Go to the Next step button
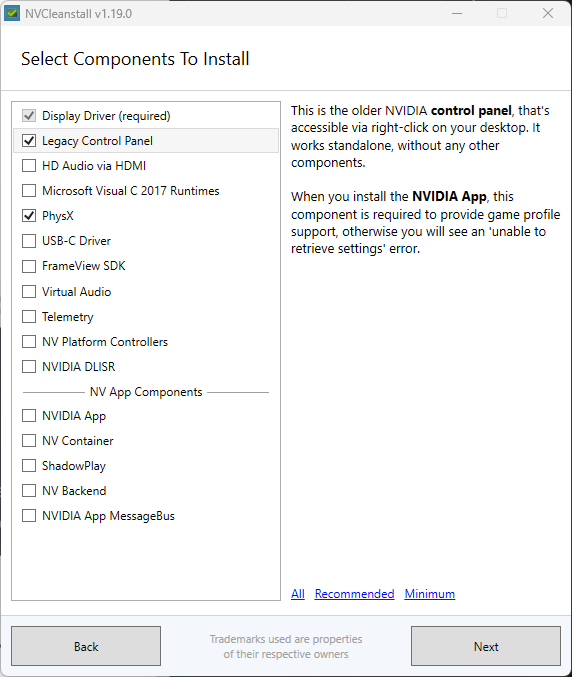572x677 pixels. [486, 646]
